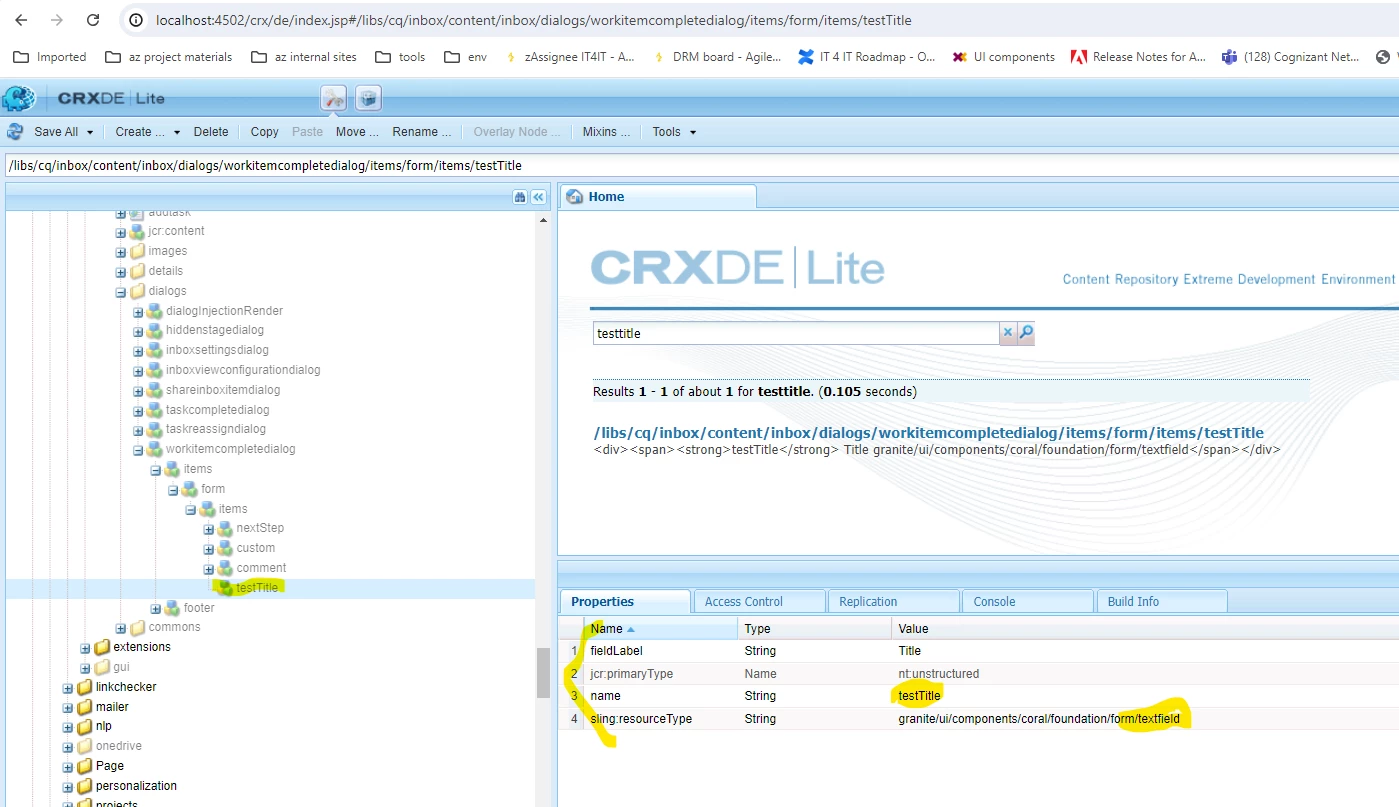
Task: Click the images folder icon
Action: [138, 251]
